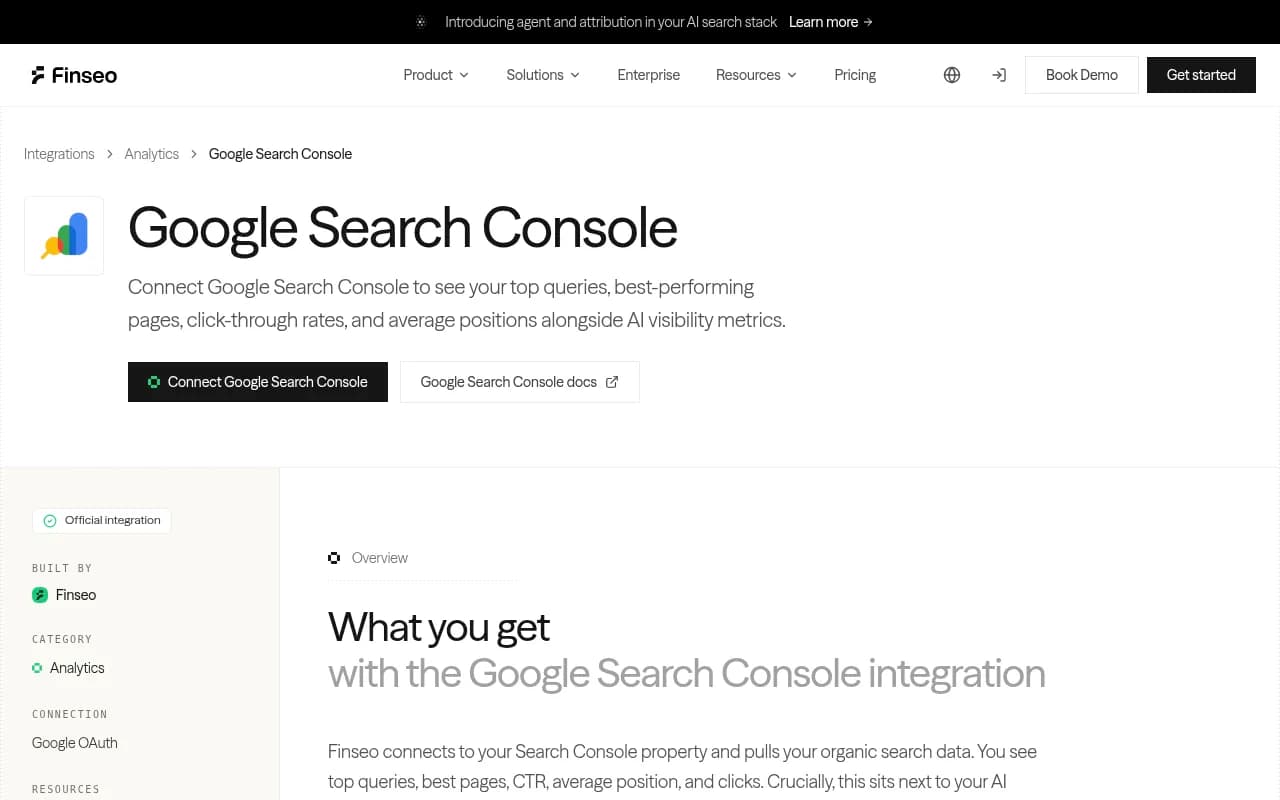
Task: Click the Google Search Console breadcrumb
Action: point(280,154)
